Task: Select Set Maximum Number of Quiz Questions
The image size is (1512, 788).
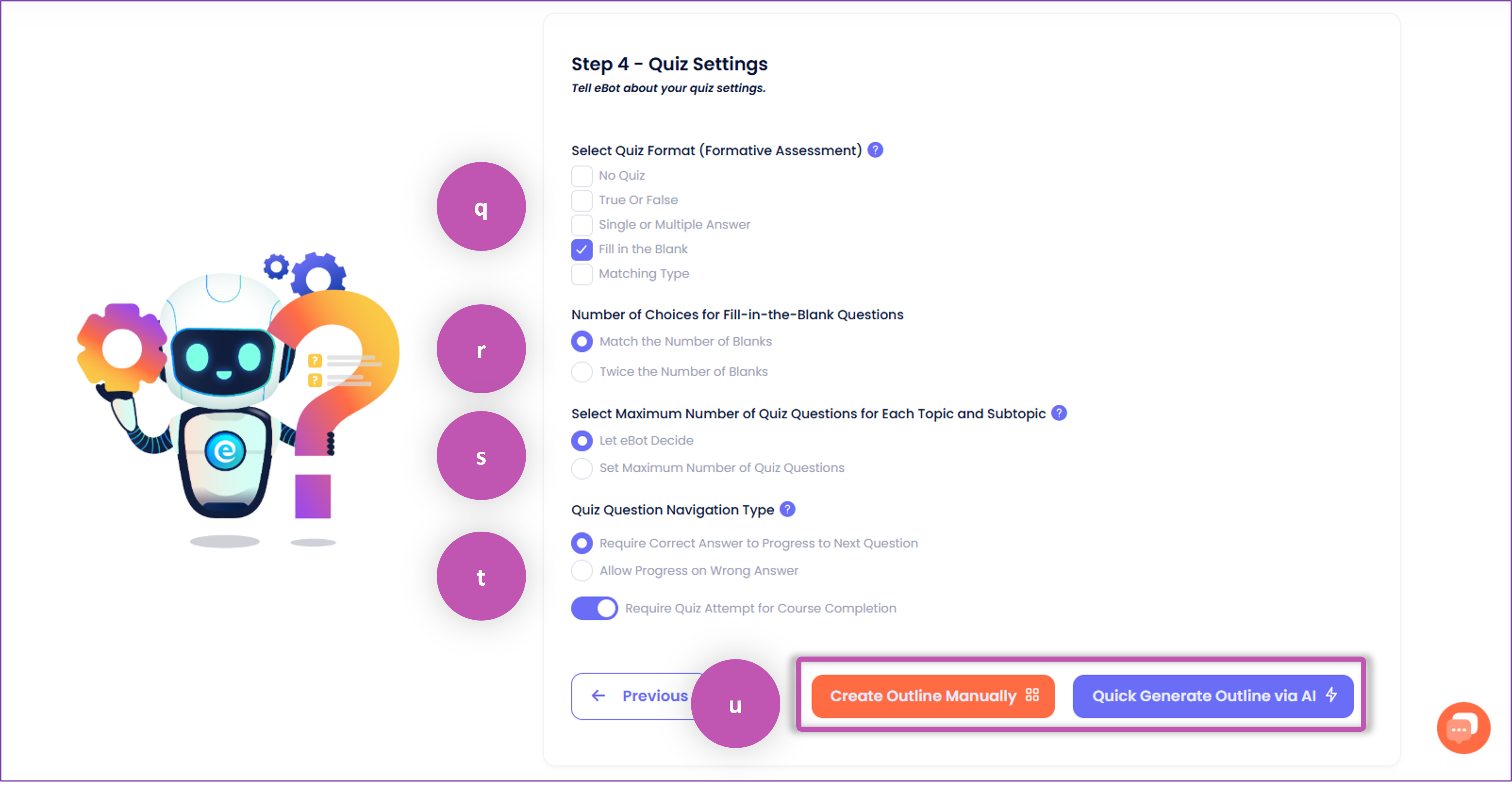Action: pyautogui.click(x=582, y=468)
